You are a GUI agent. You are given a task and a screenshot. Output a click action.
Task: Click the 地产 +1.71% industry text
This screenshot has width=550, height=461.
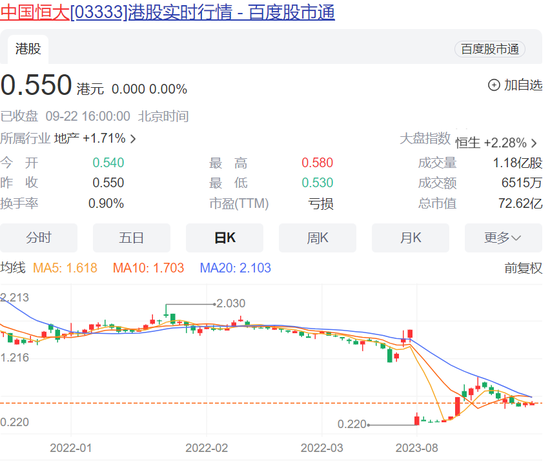[90, 139]
